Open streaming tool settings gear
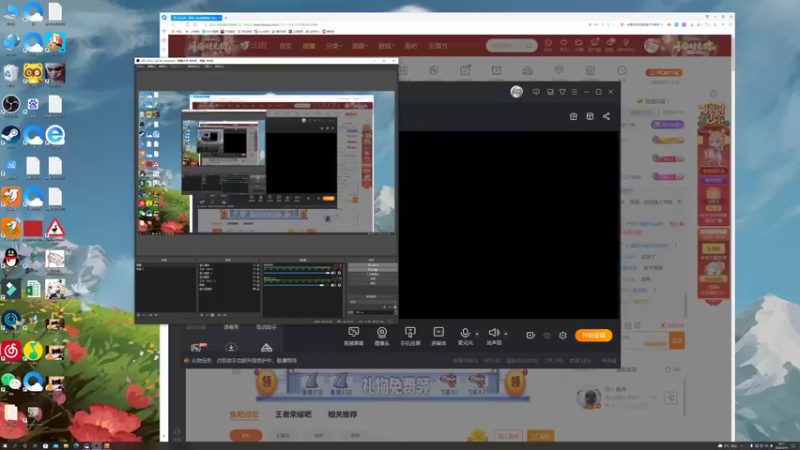This screenshot has height=450, width=800. [563, 335]
